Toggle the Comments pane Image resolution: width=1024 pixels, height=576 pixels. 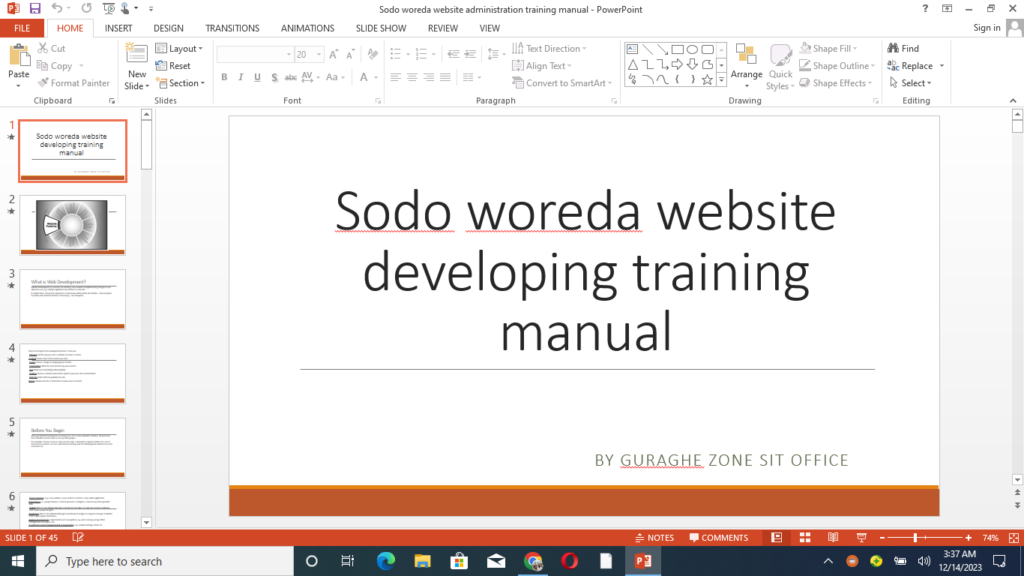point(718,537)
